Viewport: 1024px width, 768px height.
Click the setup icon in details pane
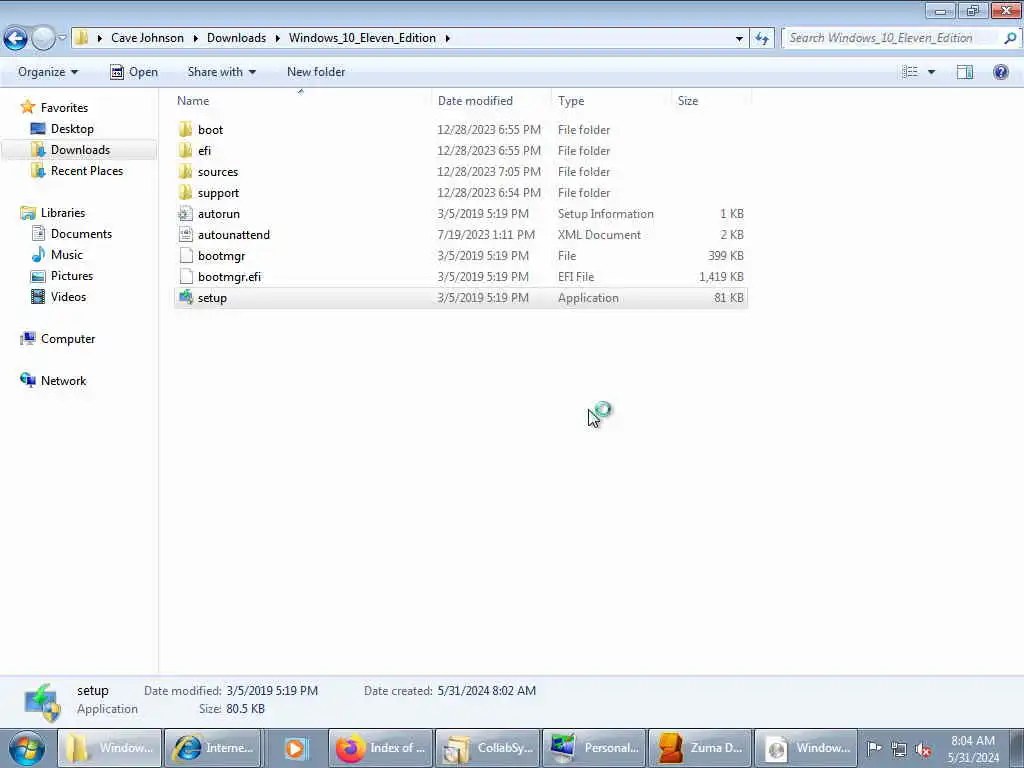point(42,702)
